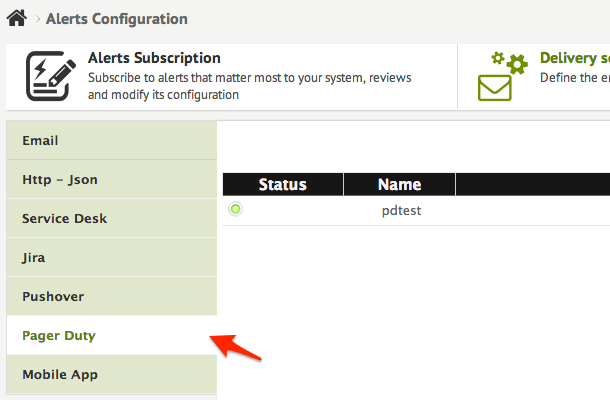The height and width of the screenshot is (400, 610).
Task: Click the Delivery section description text
Action: point(574,77)
